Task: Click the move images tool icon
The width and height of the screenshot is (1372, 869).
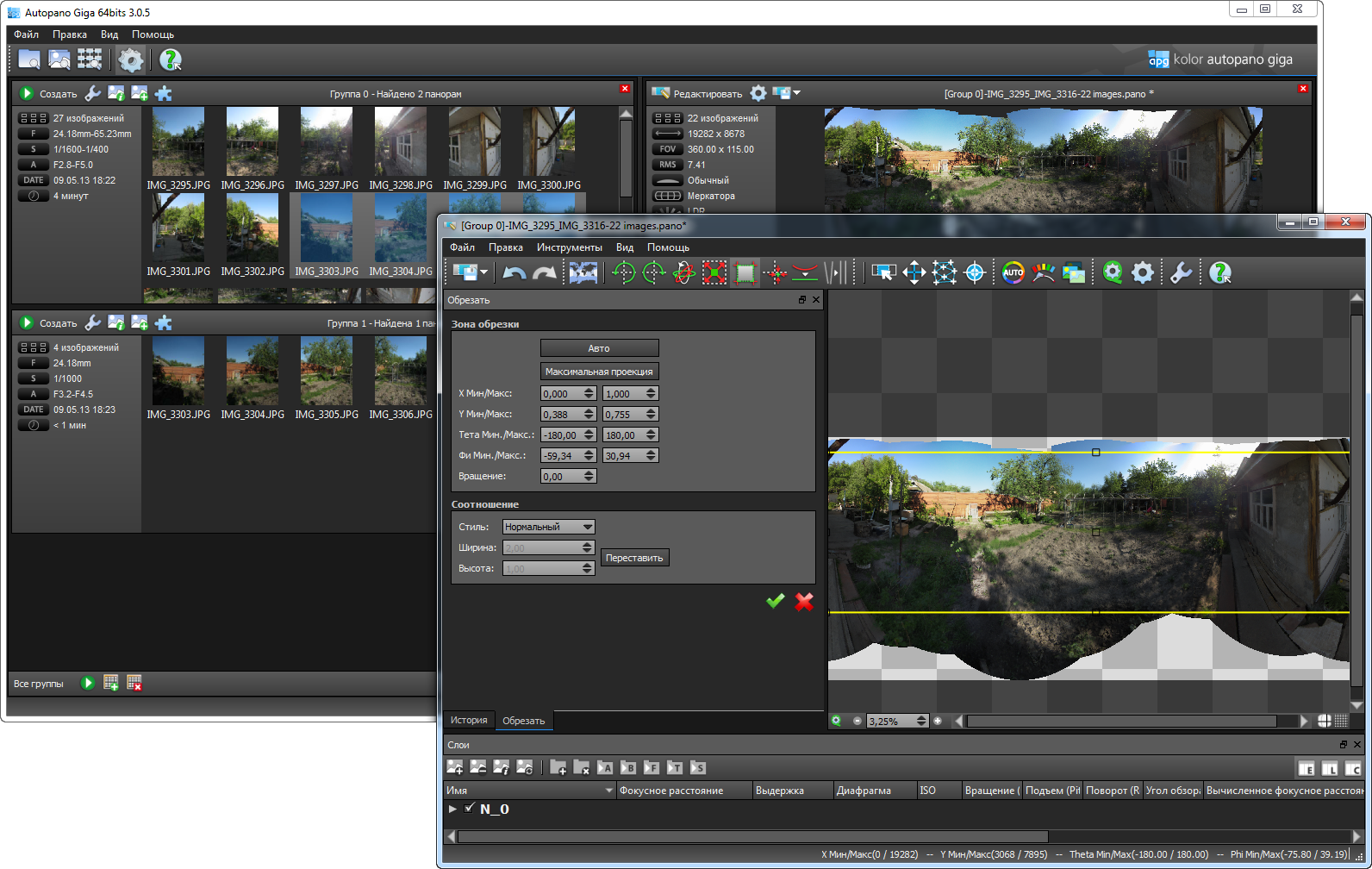Action: [914, 273]
